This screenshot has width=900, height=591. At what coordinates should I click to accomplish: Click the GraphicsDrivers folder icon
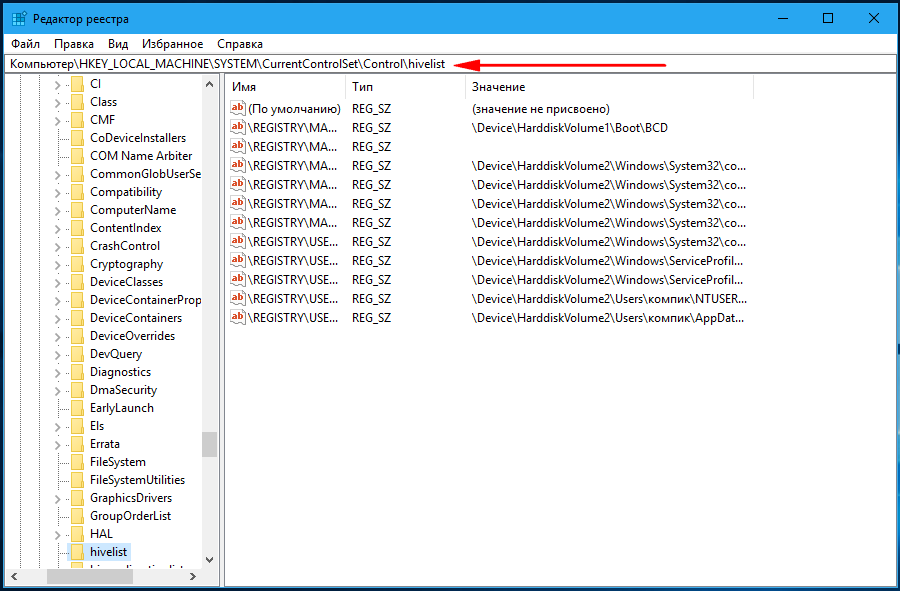77,498
